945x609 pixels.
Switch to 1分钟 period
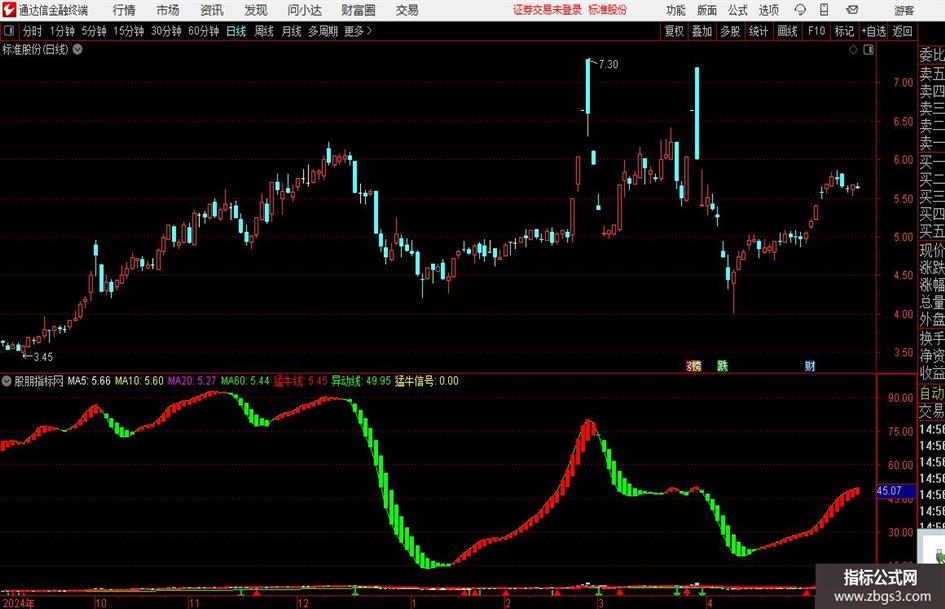[x=62, y=31]
